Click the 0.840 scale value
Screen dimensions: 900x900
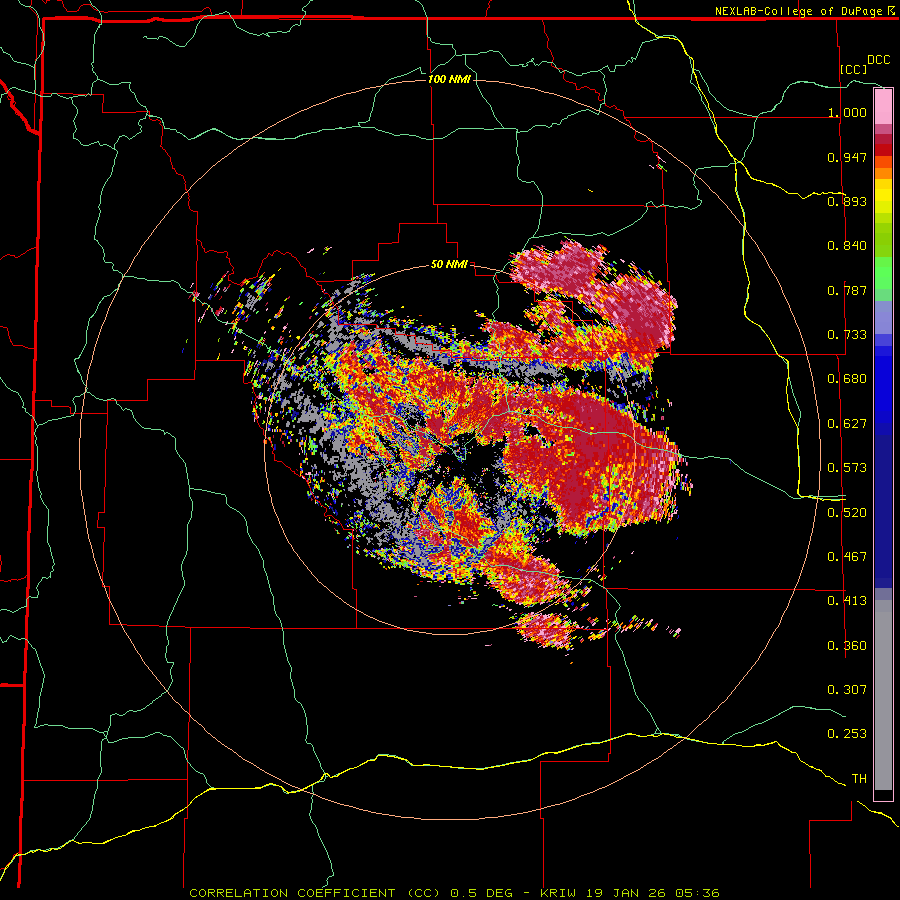tap(847, 246)
